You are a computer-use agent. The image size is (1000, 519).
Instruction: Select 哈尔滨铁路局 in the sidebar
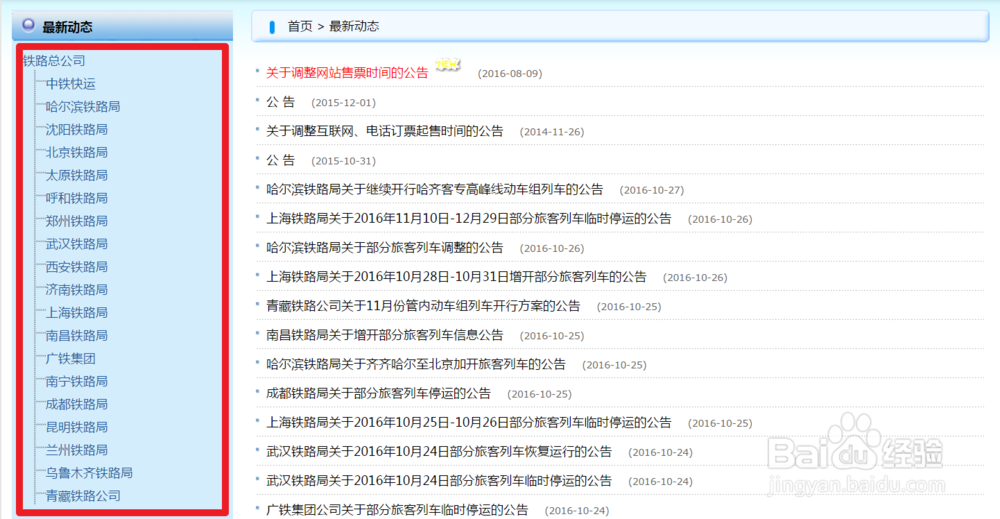pos(83,106)
